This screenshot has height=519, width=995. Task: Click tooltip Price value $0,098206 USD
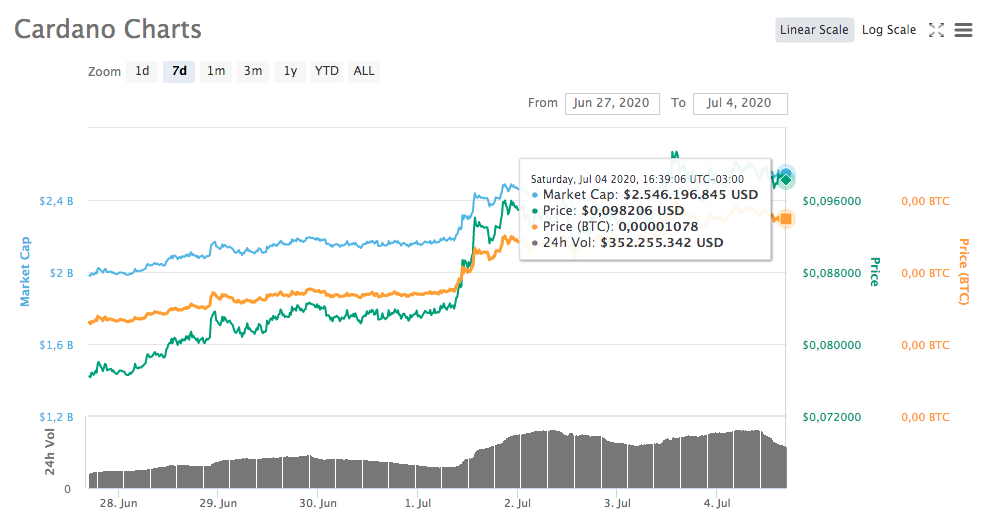[x=633, y=211]
